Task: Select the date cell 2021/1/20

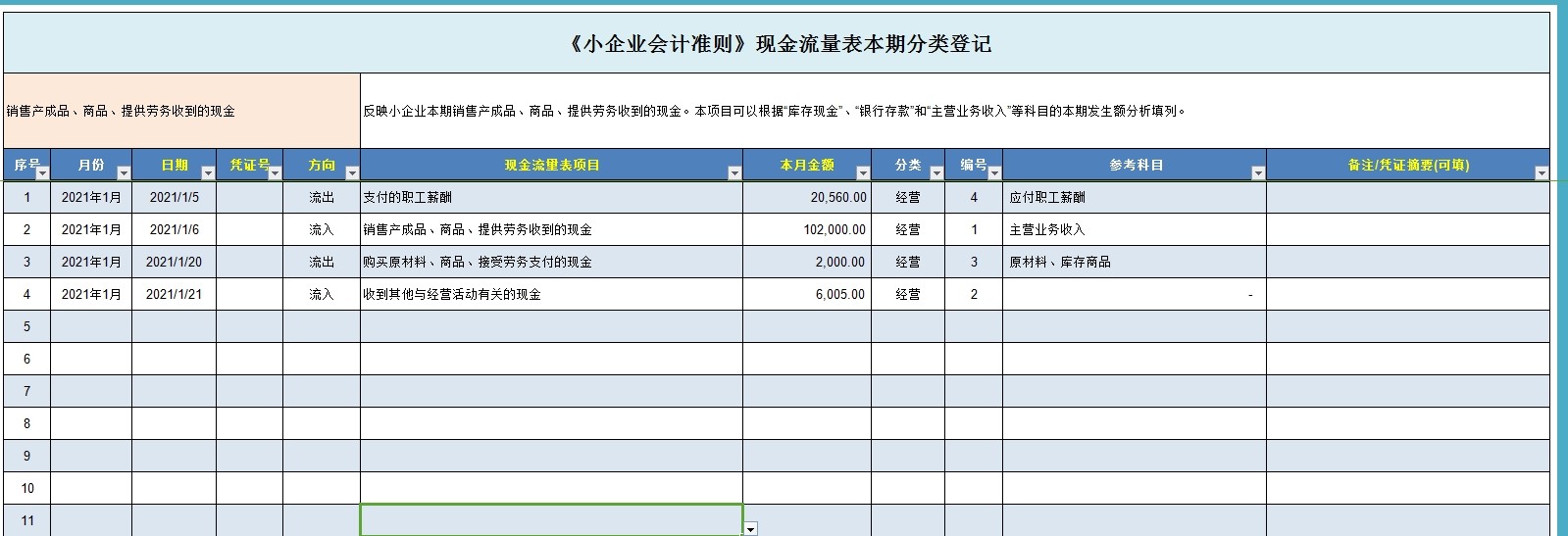Action: [x=174, y=262]
